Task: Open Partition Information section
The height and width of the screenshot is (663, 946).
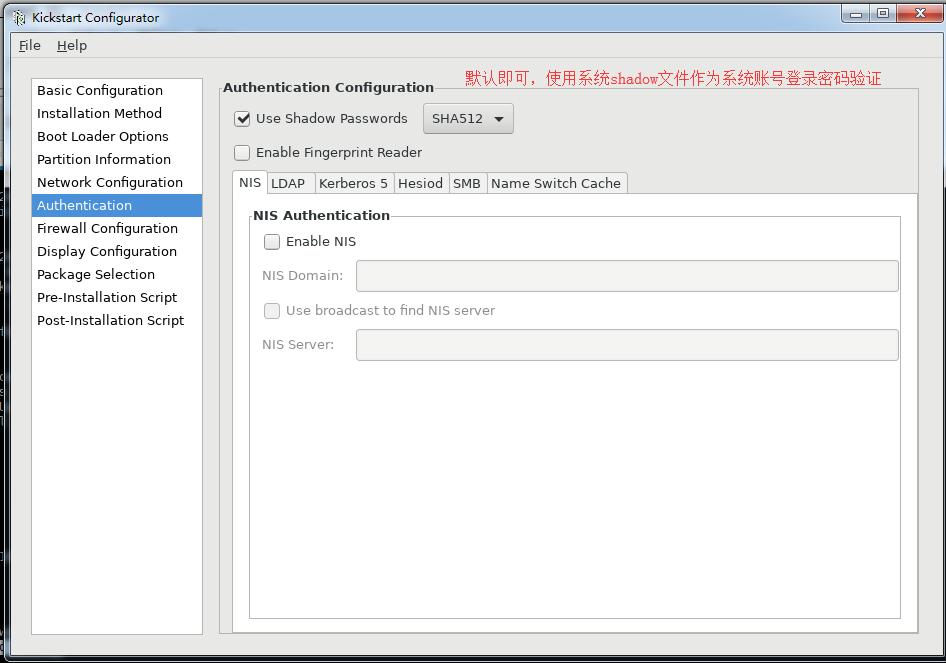Action: (117, 159)
